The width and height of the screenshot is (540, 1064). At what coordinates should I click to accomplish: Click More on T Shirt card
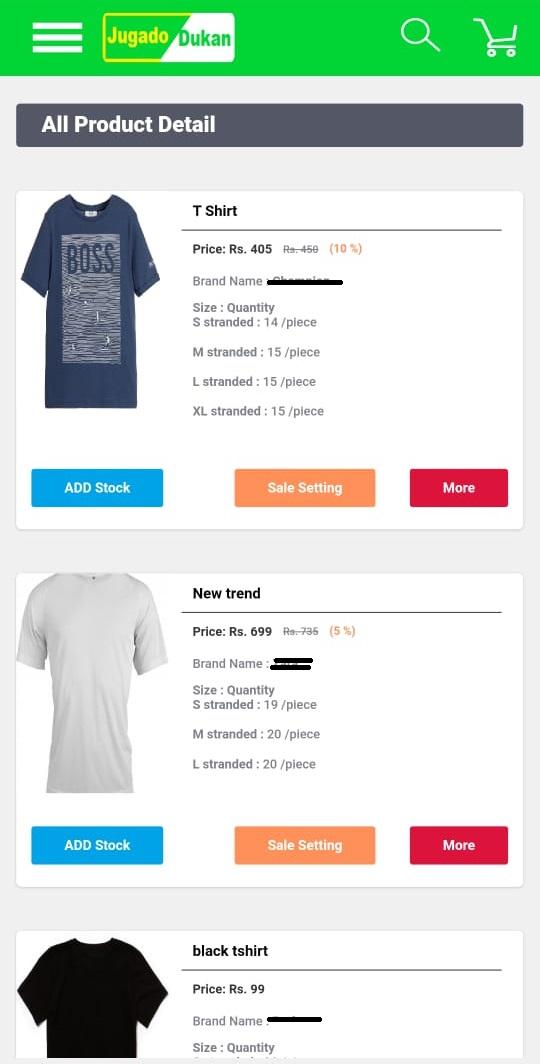pos(459,488)
